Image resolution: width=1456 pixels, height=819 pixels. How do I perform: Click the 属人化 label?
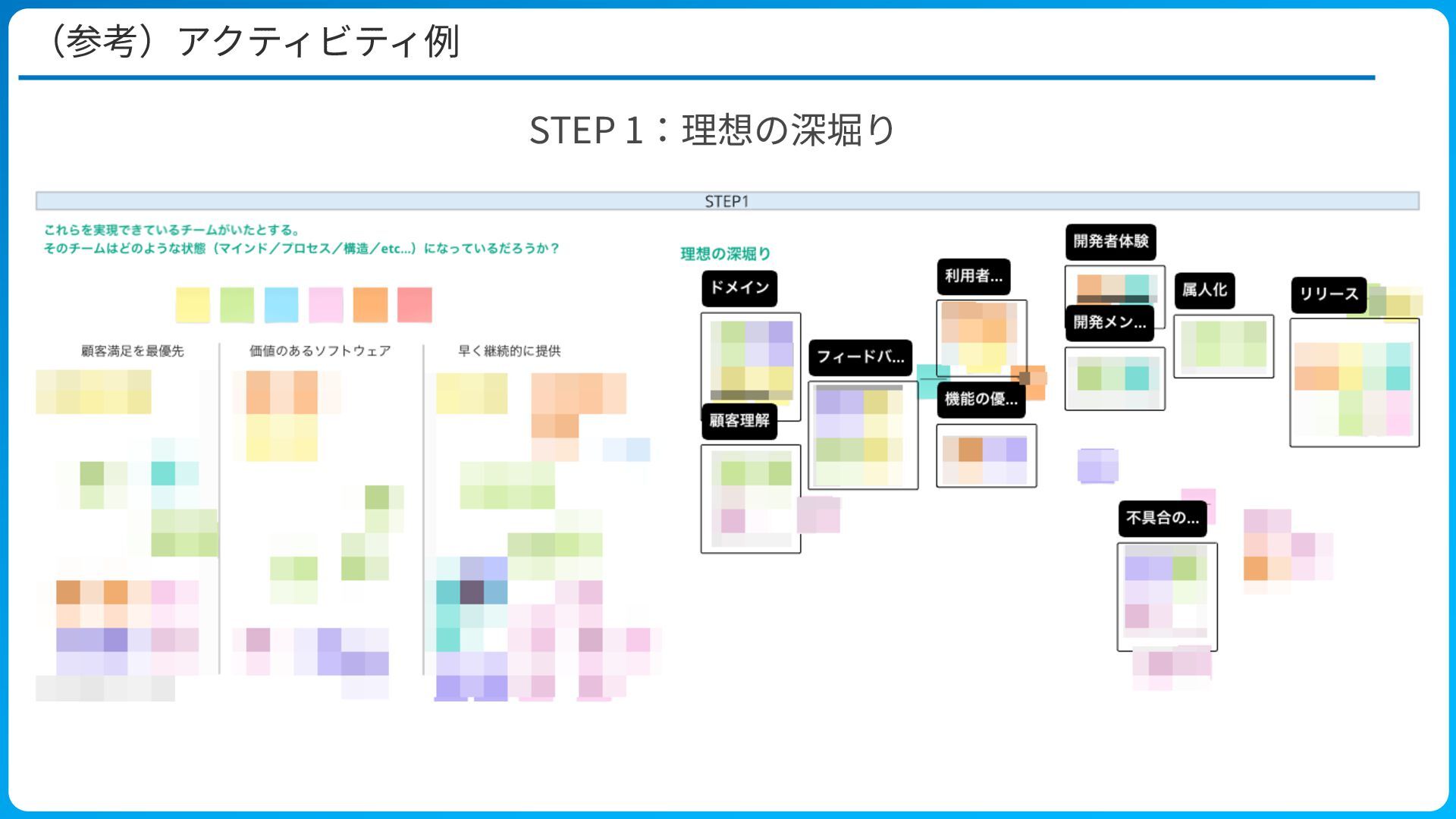click(x=1204, y=290)
